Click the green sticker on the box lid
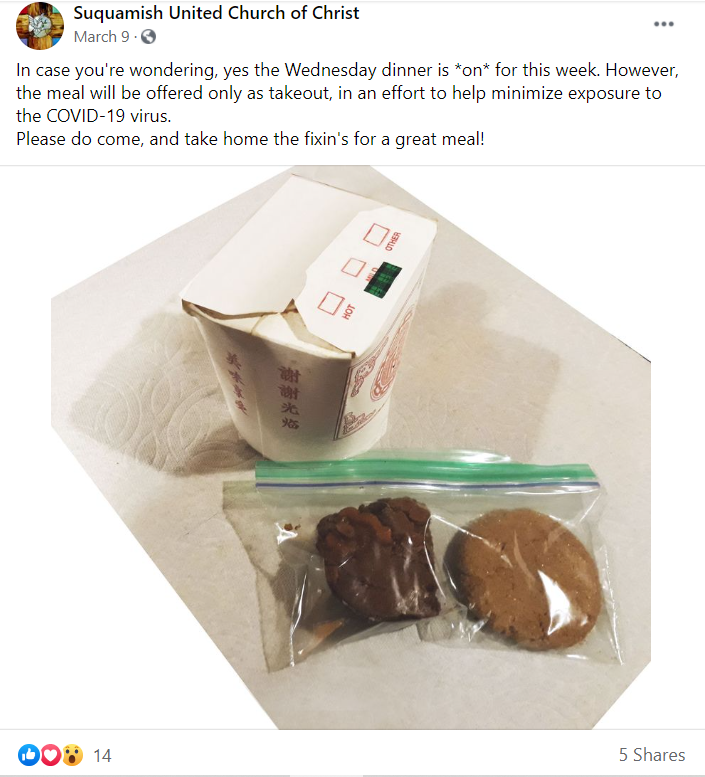705x777 pixels. pyautogui.click(x=383, y=280)
